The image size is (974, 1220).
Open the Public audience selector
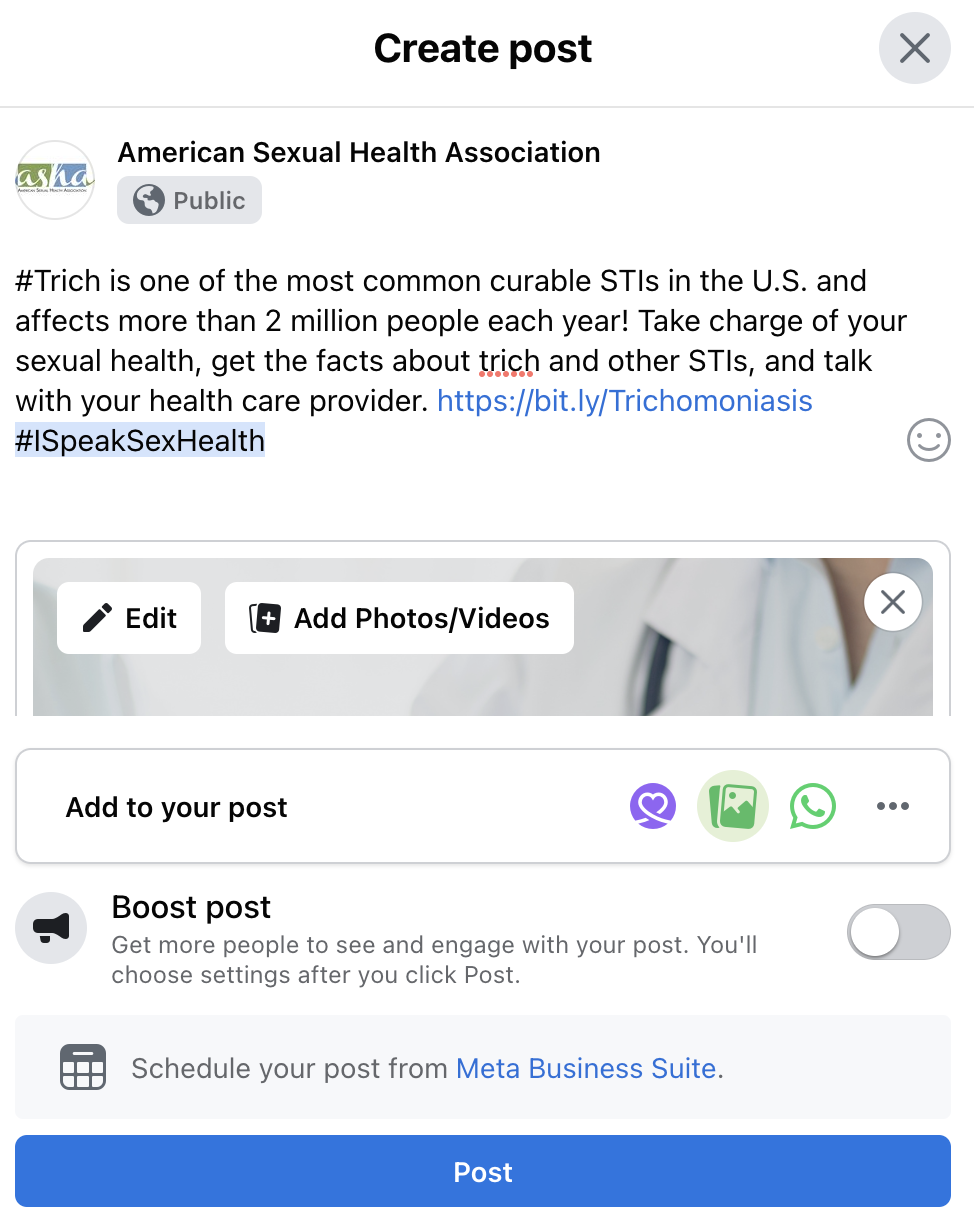click(x=189, y=200)
